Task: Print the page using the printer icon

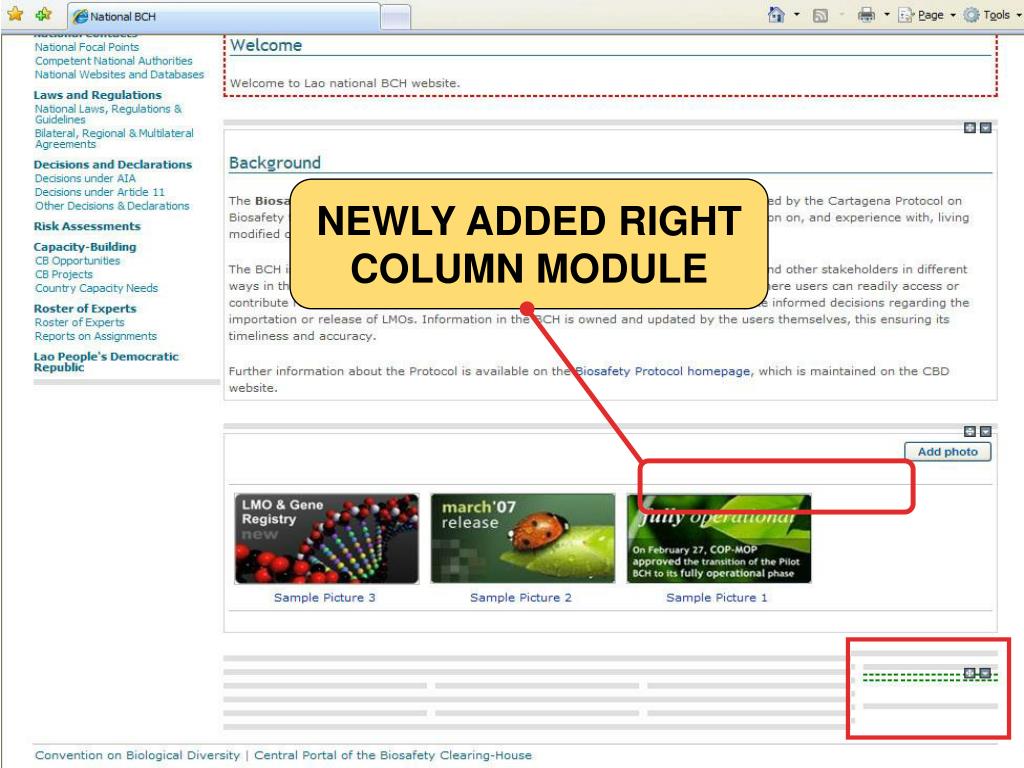Action: click(x=866, y=15)
